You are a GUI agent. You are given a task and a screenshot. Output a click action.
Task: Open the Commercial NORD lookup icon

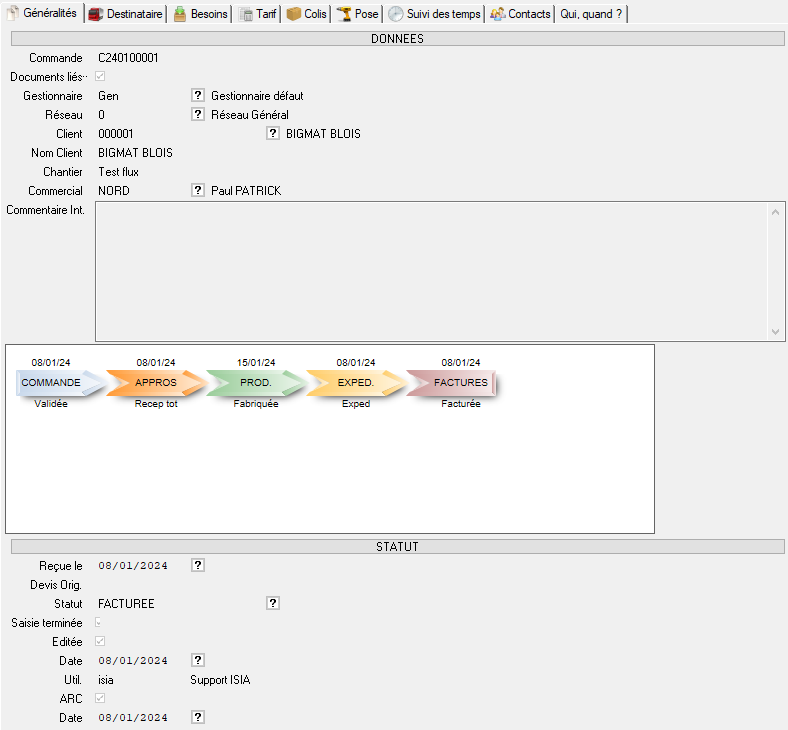[x=198, y=191]
